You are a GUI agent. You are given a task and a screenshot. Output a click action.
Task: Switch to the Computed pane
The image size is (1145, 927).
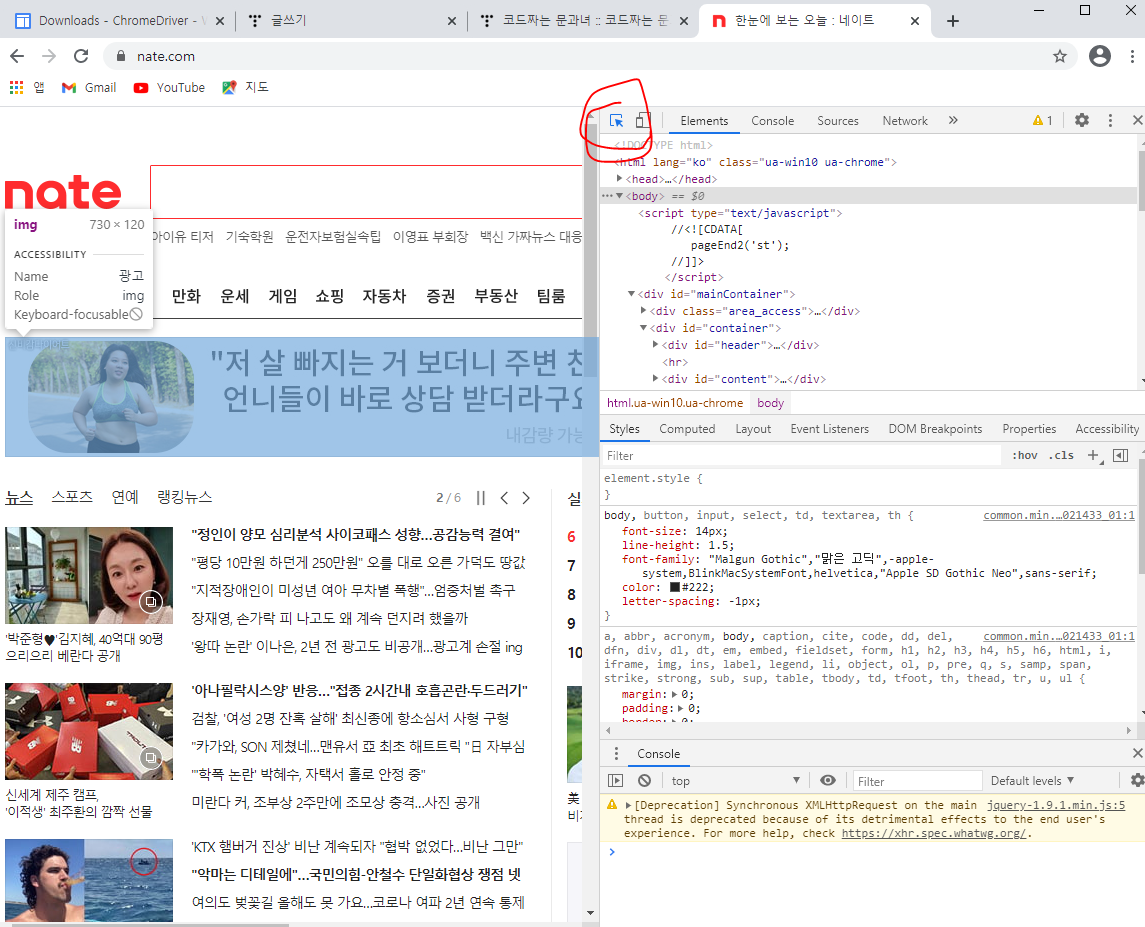pos(687,429)
